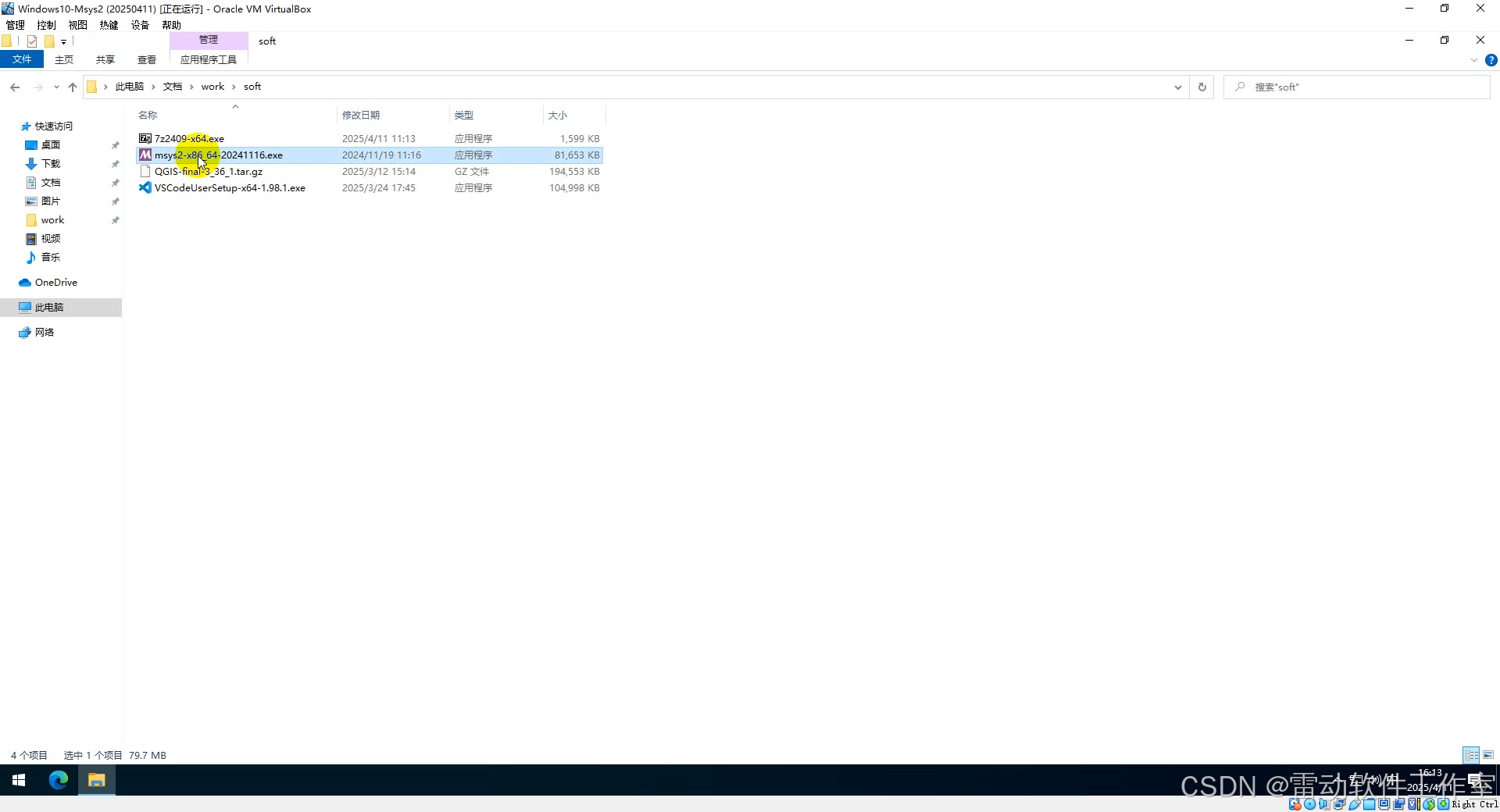
Task: Select the QGIS tar.gz file icon
Action: [145, 172]
